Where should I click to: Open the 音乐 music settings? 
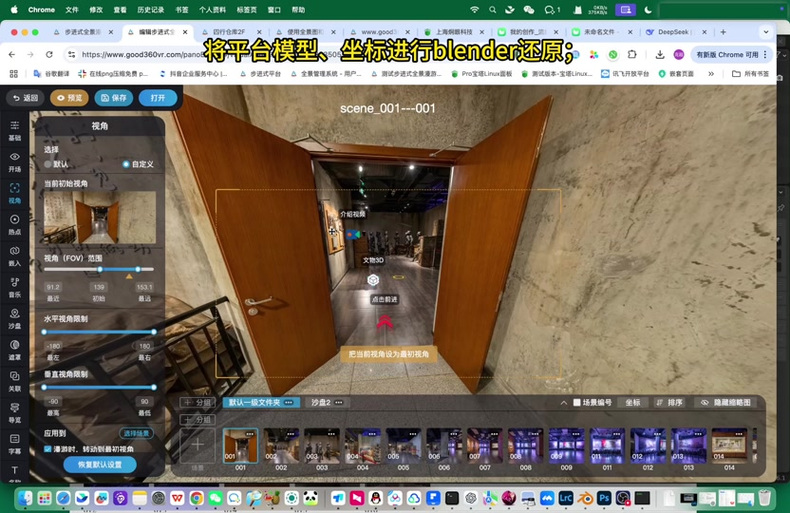[x=15, y=287]
